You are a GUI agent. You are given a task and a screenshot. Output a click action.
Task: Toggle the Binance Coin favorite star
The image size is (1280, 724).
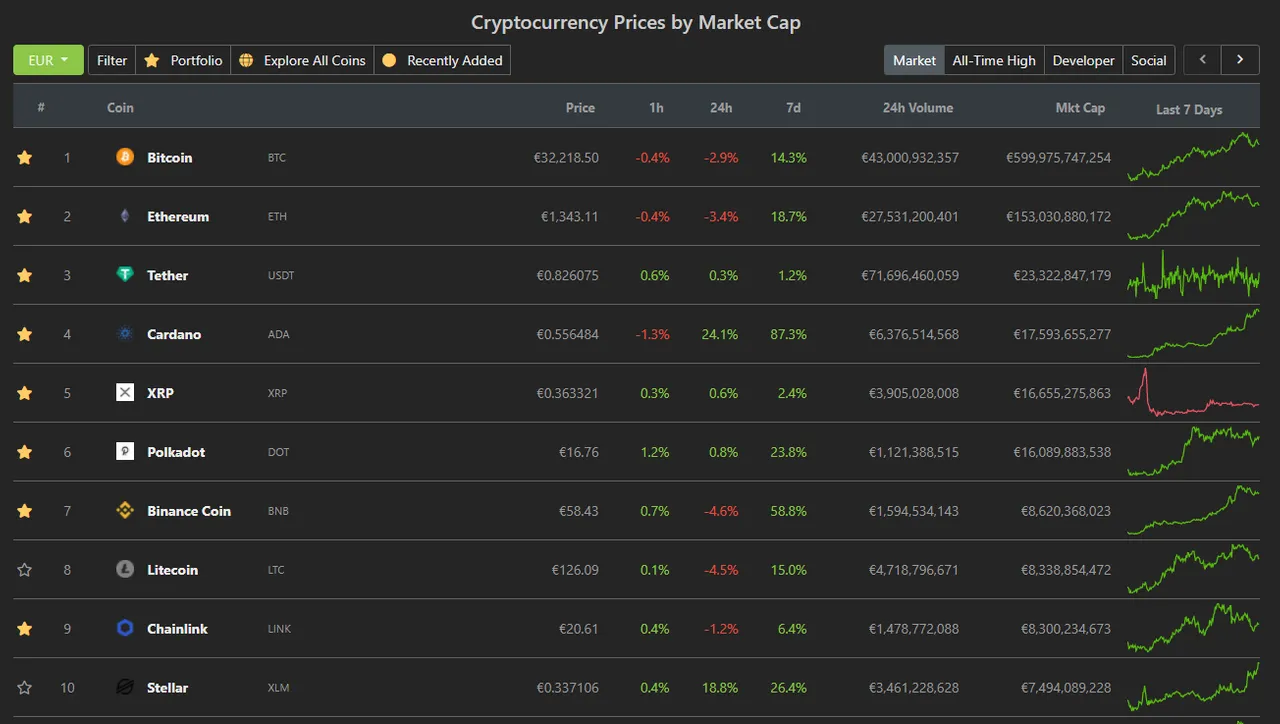25,511
